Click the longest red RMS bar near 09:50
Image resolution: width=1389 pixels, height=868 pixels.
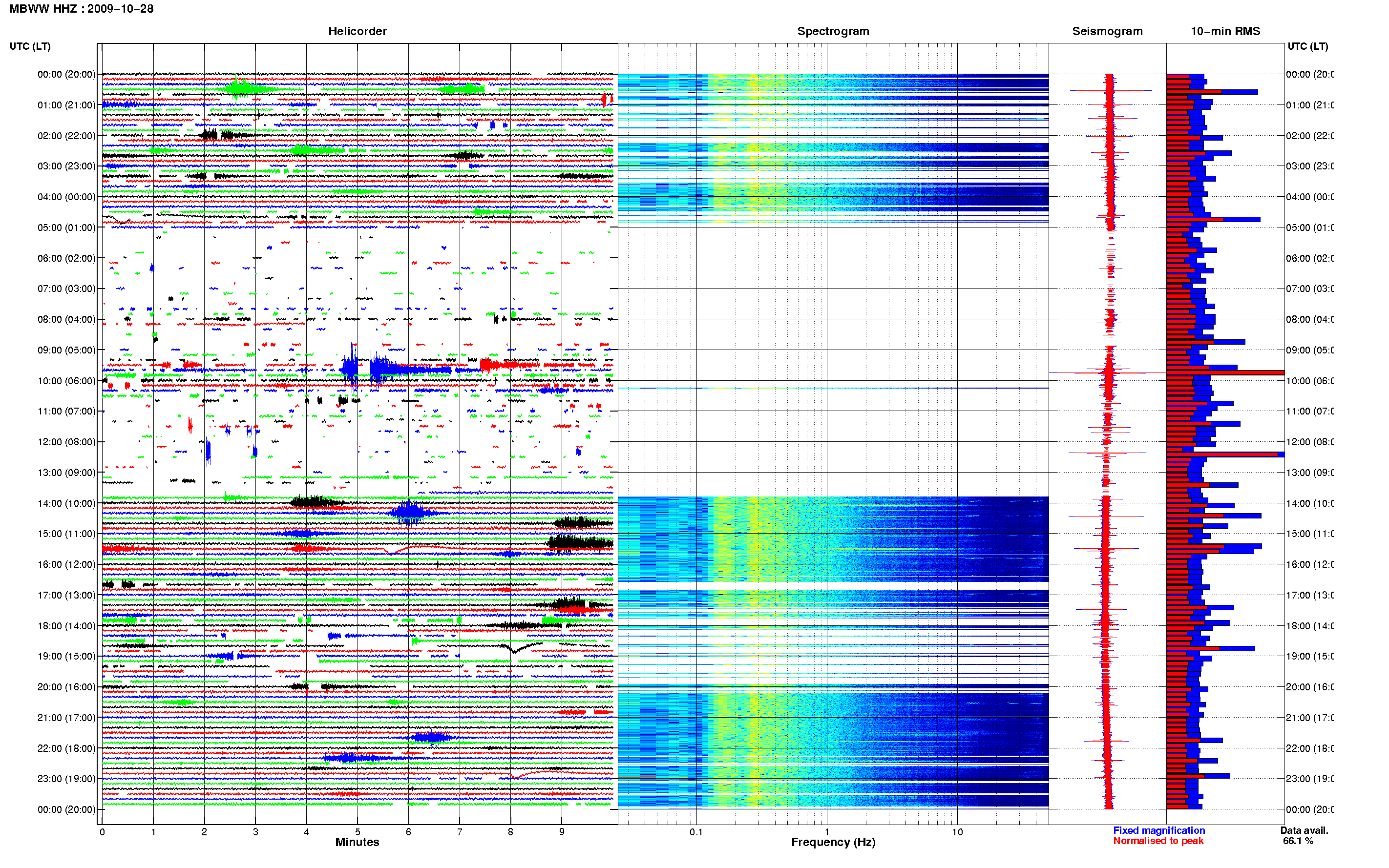pos(1225,372)
